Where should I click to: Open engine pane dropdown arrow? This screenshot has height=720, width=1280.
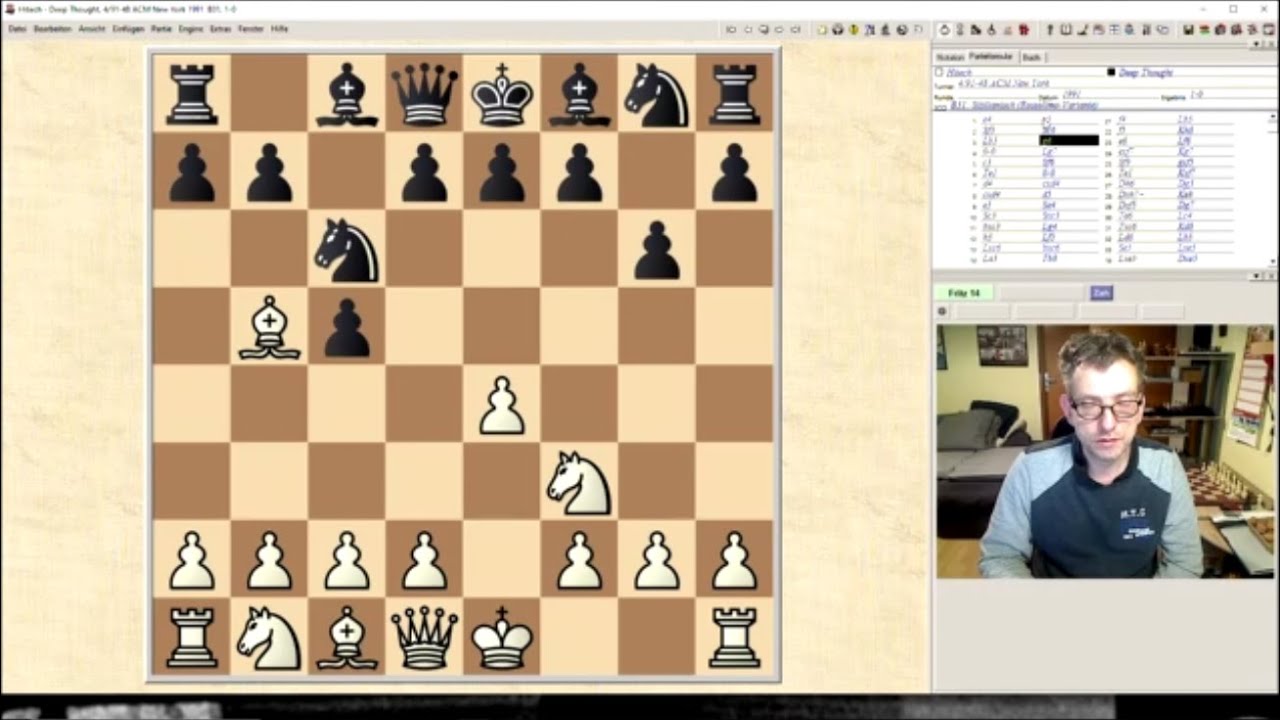[x=1256, y=276]
